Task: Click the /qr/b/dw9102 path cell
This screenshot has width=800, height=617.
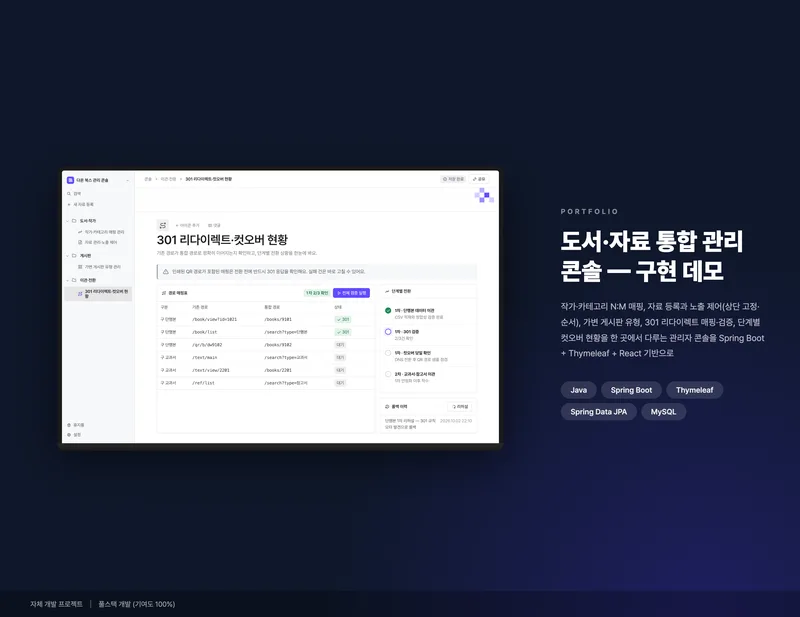Action: pyautogui.click(x=207, y=345)
